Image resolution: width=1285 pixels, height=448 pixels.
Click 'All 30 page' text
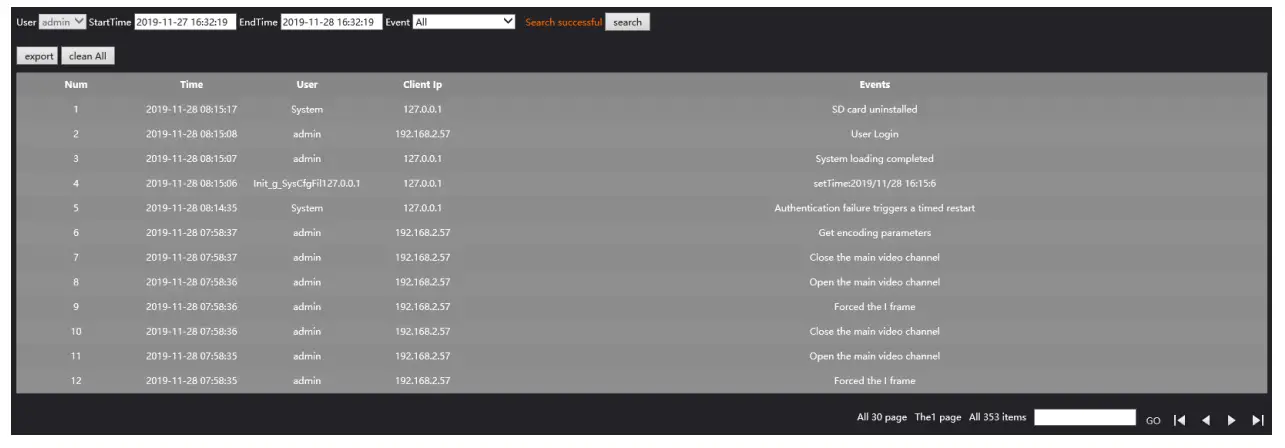[883, 417]
